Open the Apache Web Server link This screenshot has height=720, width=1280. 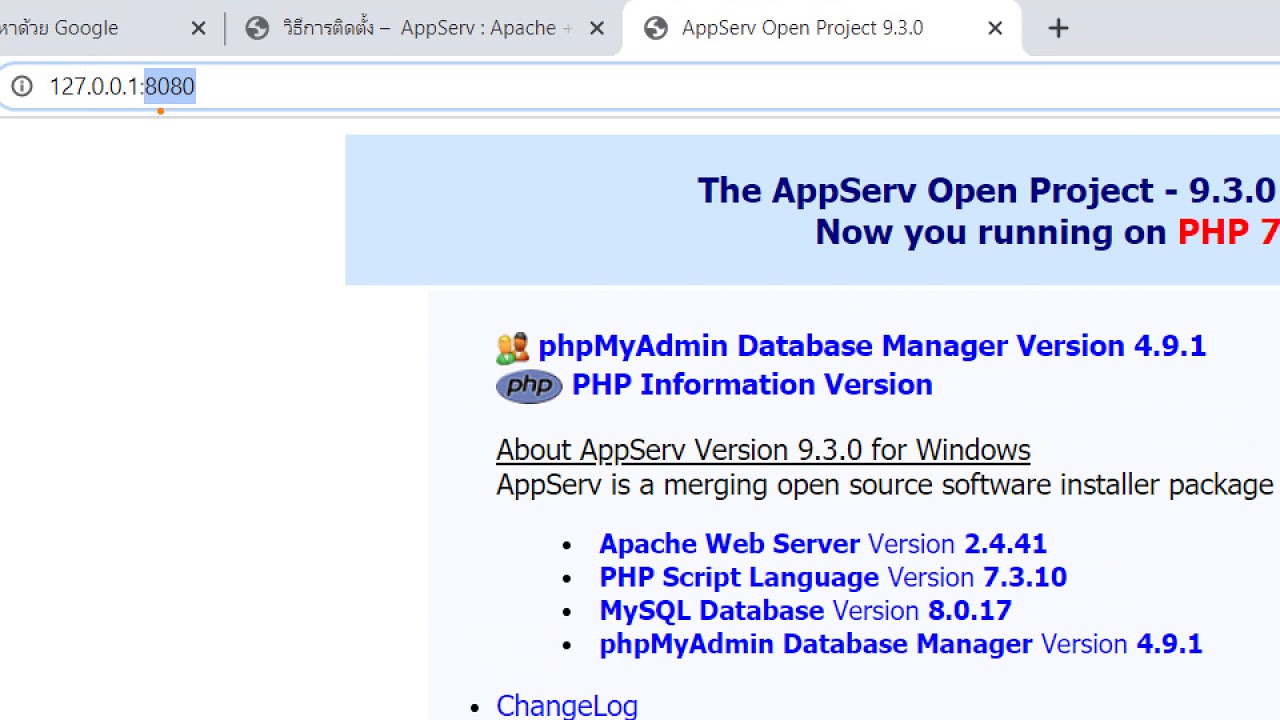tap(729, 544)
